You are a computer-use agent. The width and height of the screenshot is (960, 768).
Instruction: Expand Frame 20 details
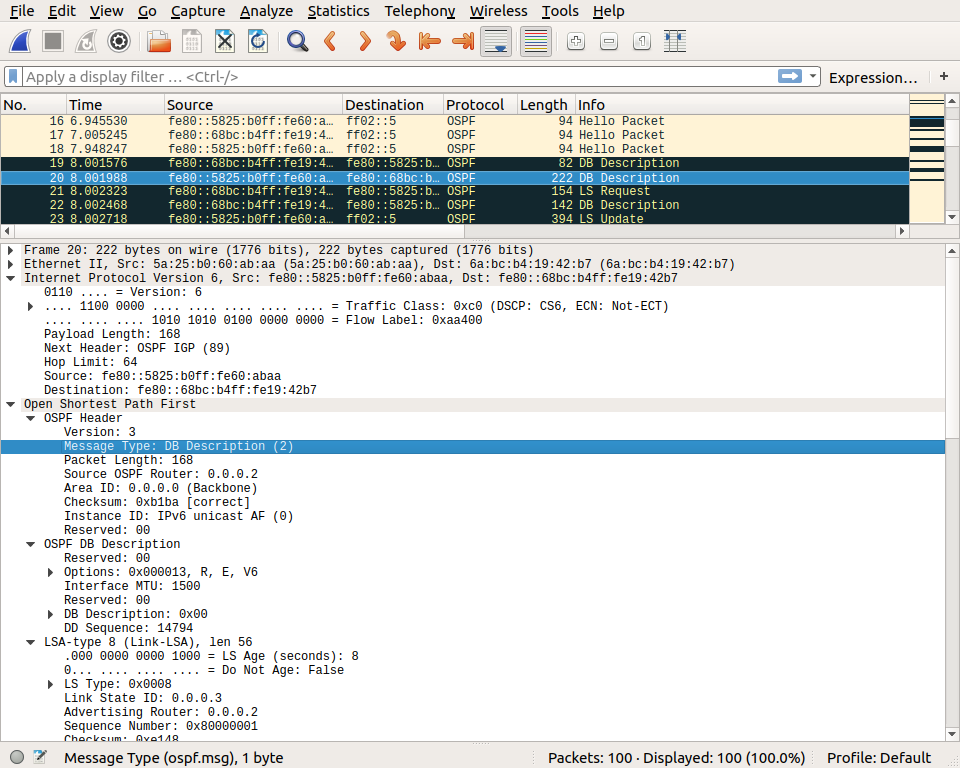(10, 250)
